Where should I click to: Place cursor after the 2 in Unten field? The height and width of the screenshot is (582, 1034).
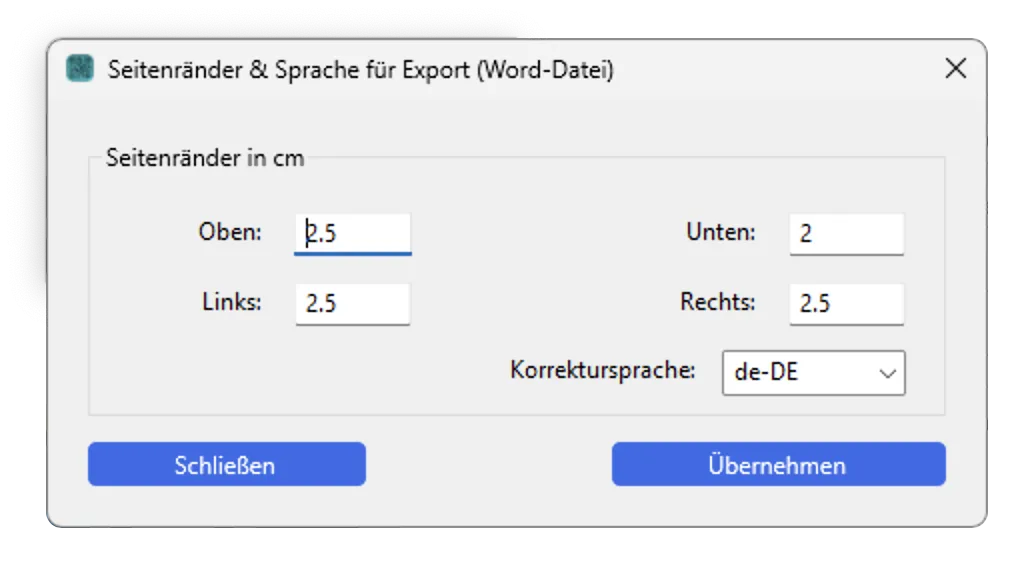coord(812,233)
